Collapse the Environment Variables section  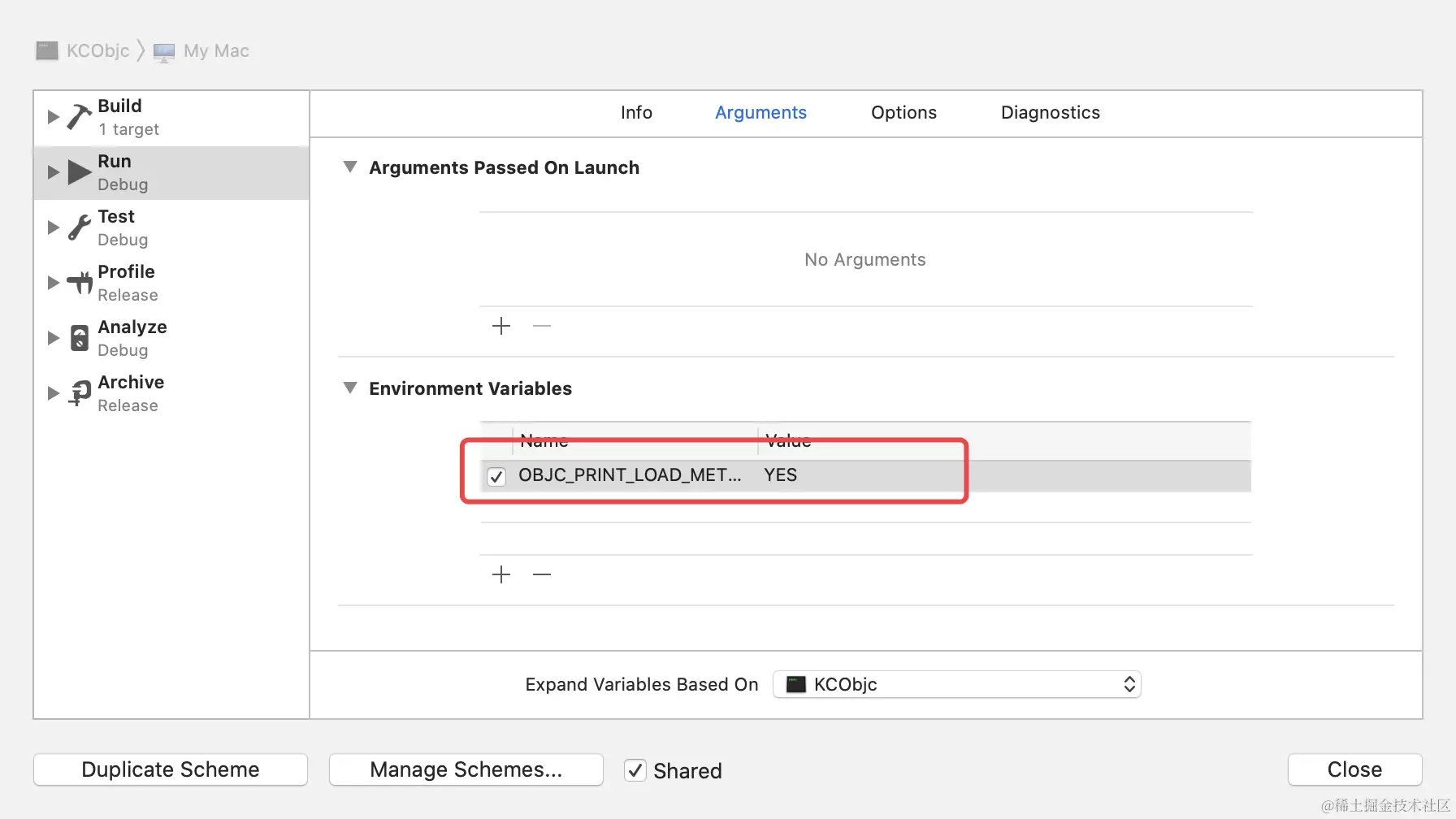[x=350, y=388]
